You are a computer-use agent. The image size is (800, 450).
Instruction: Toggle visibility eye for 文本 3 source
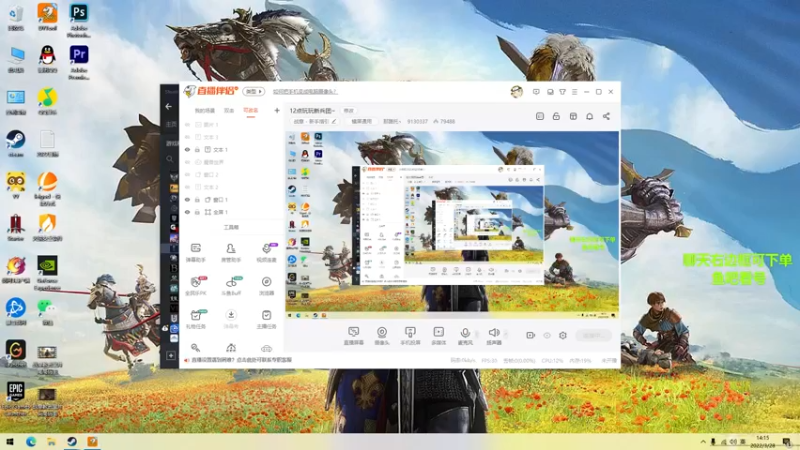[187, 137]
